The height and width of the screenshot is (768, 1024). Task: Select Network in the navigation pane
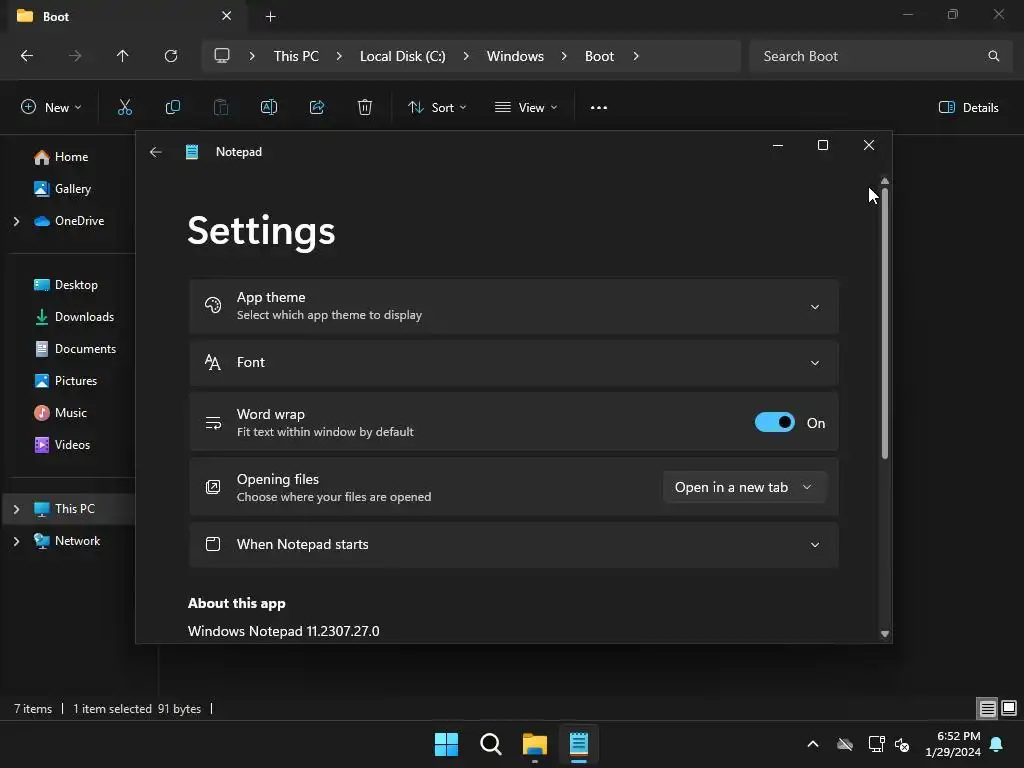pyautogui.click(x=77, y=541)
